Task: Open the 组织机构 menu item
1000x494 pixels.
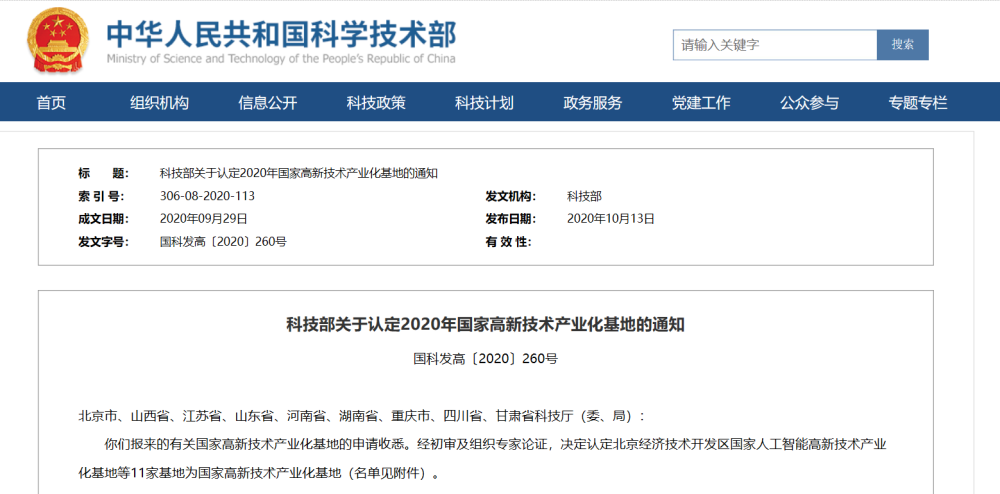Action: (x=159, y=102)
